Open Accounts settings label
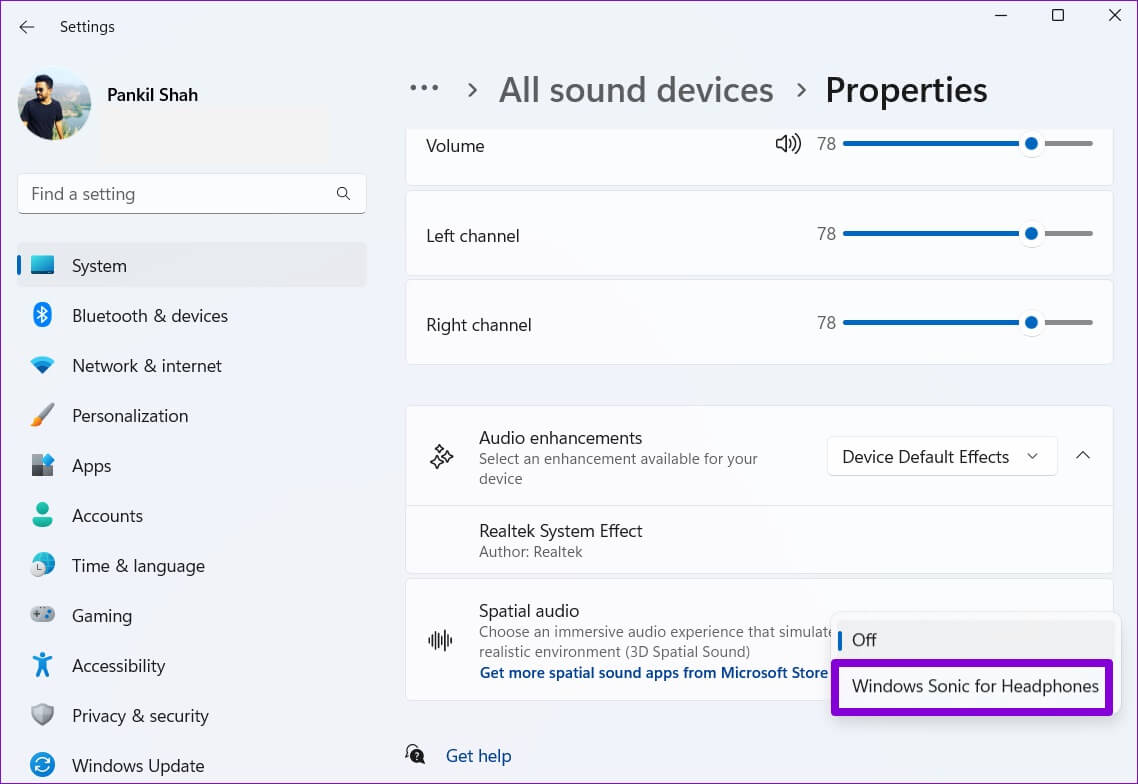Viewport: 1138px width, 784px height. tap(107, 515)
